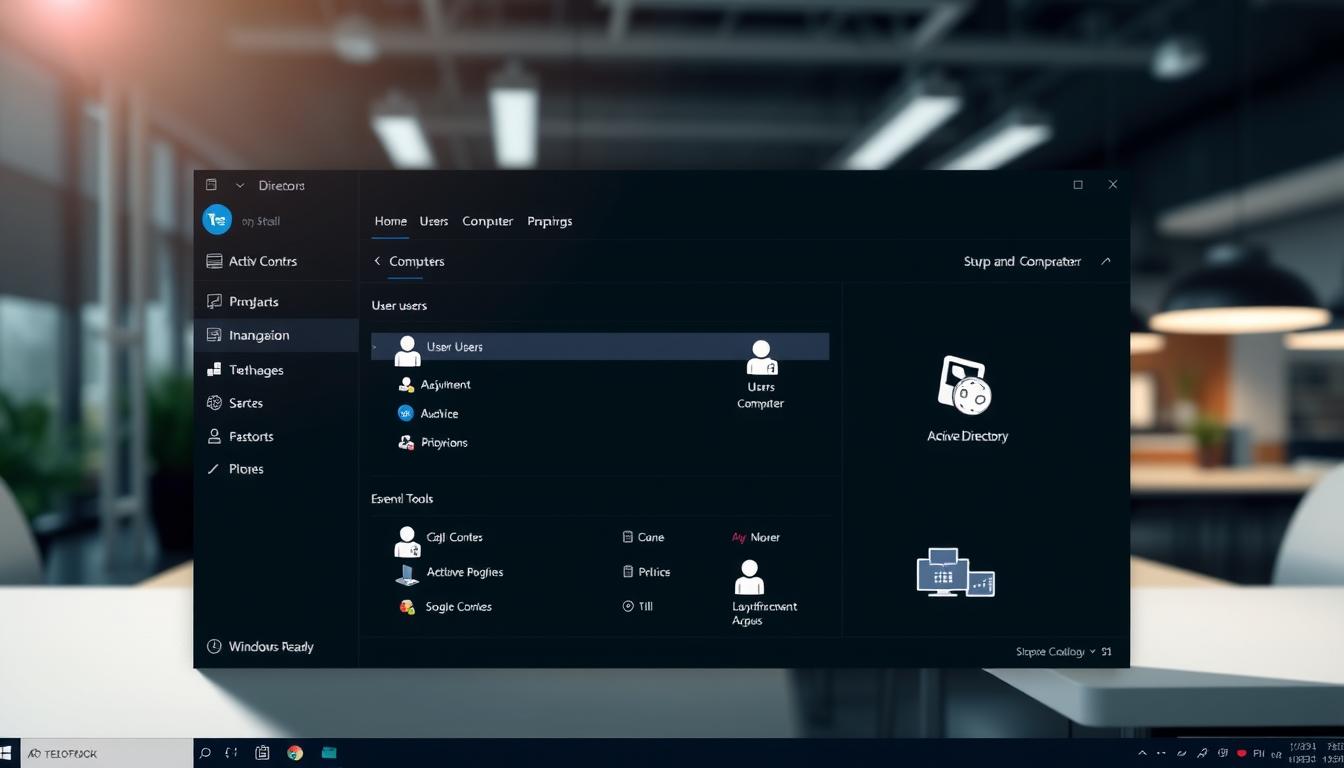Click the dual-monitor computers icon in right panel
Screen dimensions: 1344x768
953,572
